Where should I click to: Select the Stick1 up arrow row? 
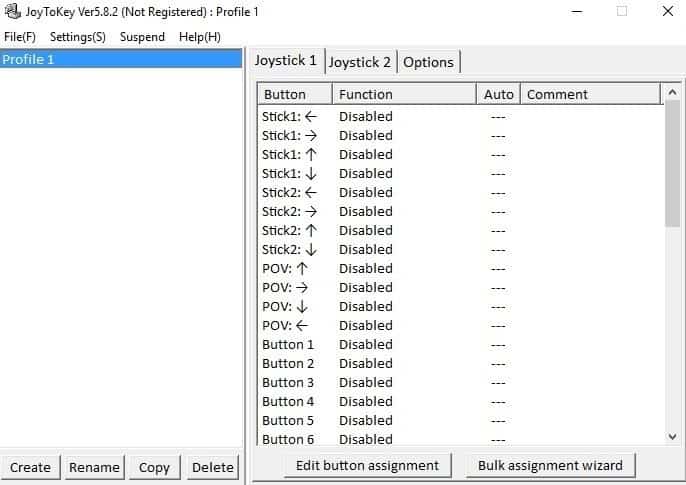(x=461, y=154)
